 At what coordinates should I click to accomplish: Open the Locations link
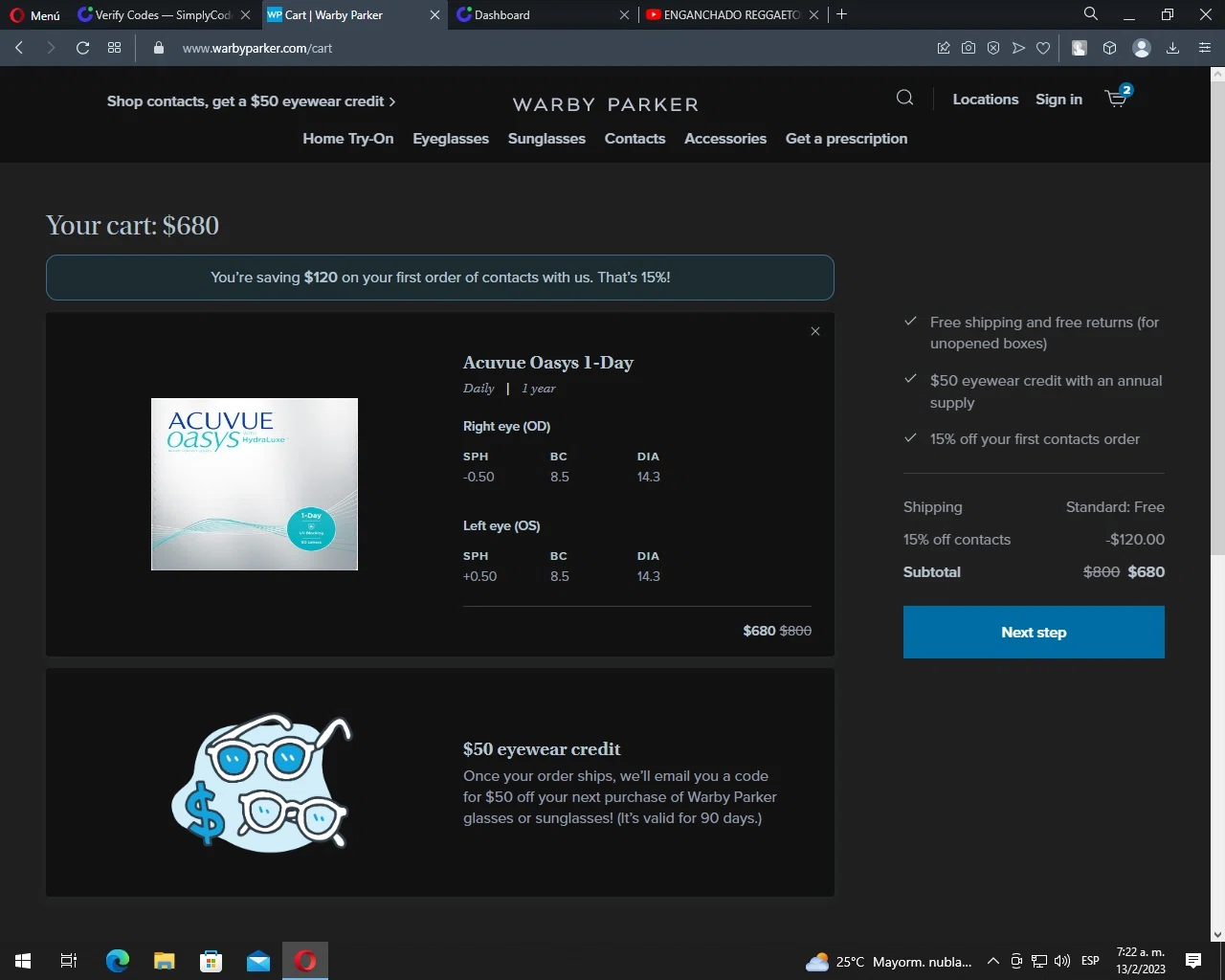click(x=986, y=100)
